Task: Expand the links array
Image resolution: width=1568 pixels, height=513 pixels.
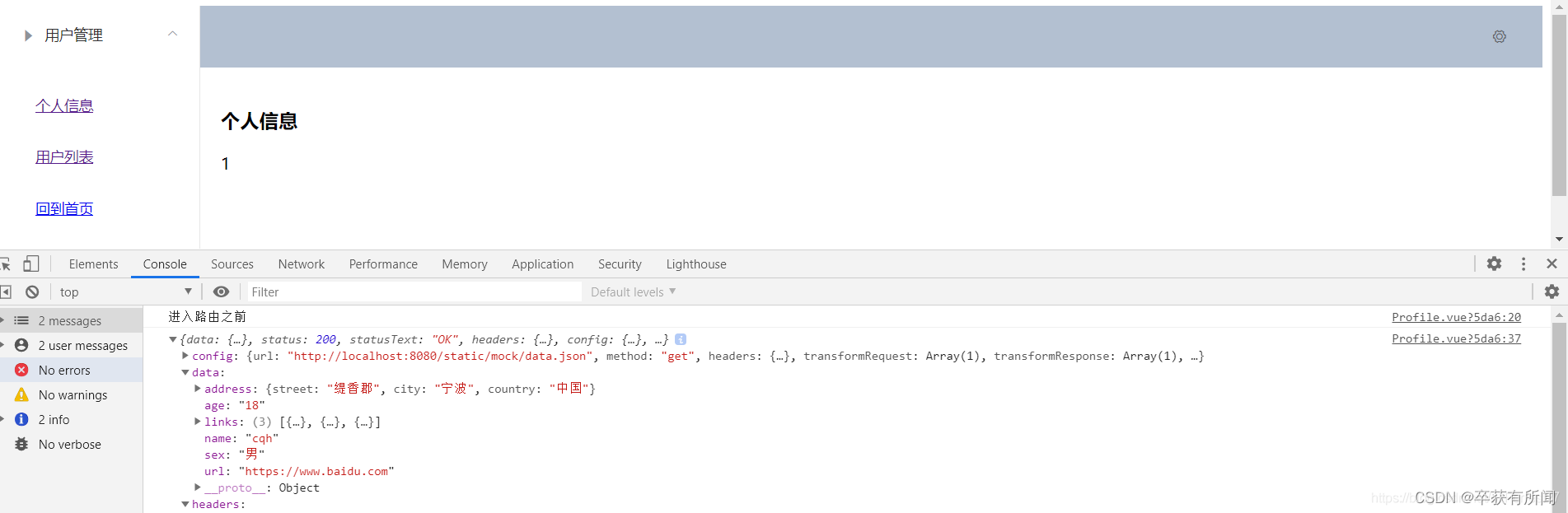Action: coord(198,421)
